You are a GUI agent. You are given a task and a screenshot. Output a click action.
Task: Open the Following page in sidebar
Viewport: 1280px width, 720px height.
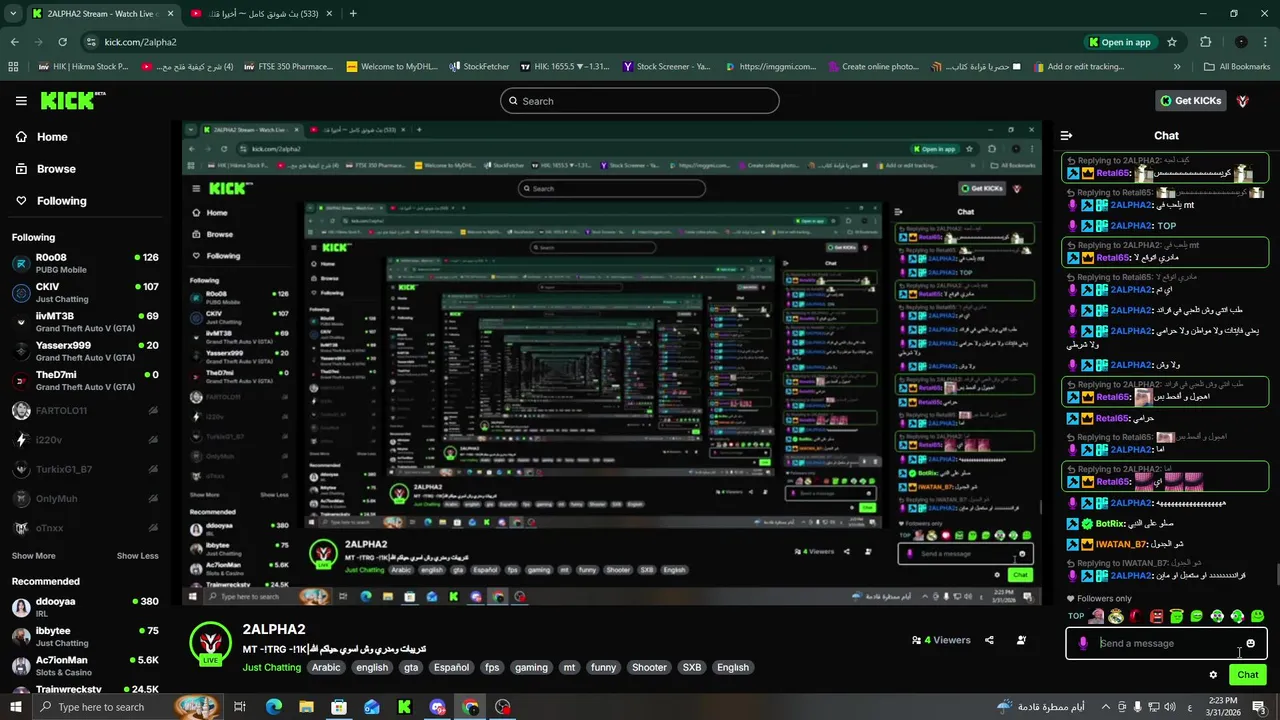(61, 201)
